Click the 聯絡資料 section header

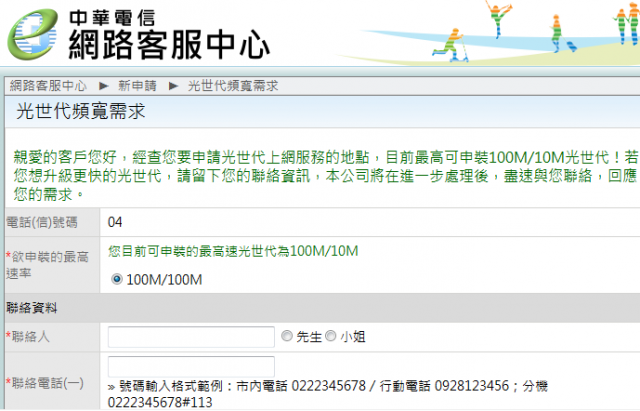(x=31, y=308)
